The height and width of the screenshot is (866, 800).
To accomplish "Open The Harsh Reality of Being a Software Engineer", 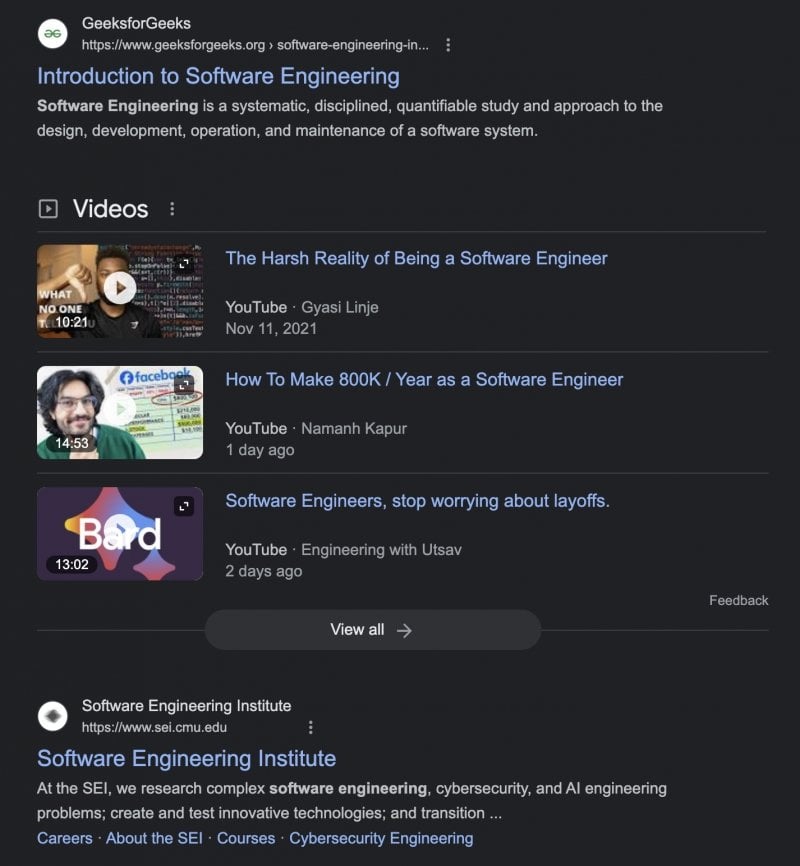I will (x=417, y=258).
